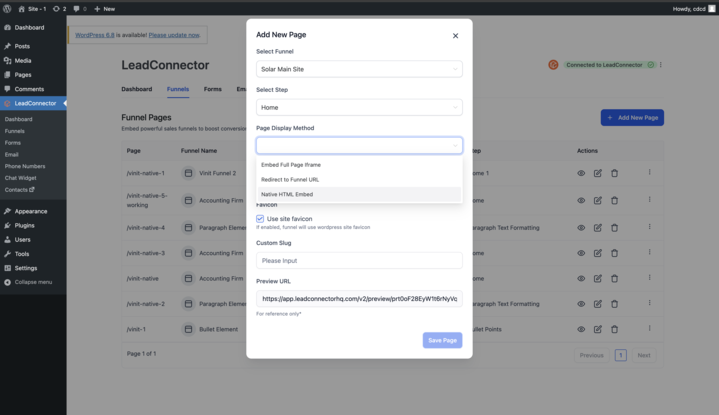
Task: Select Redirect to Funnel URL option
Action: (290, 179)
